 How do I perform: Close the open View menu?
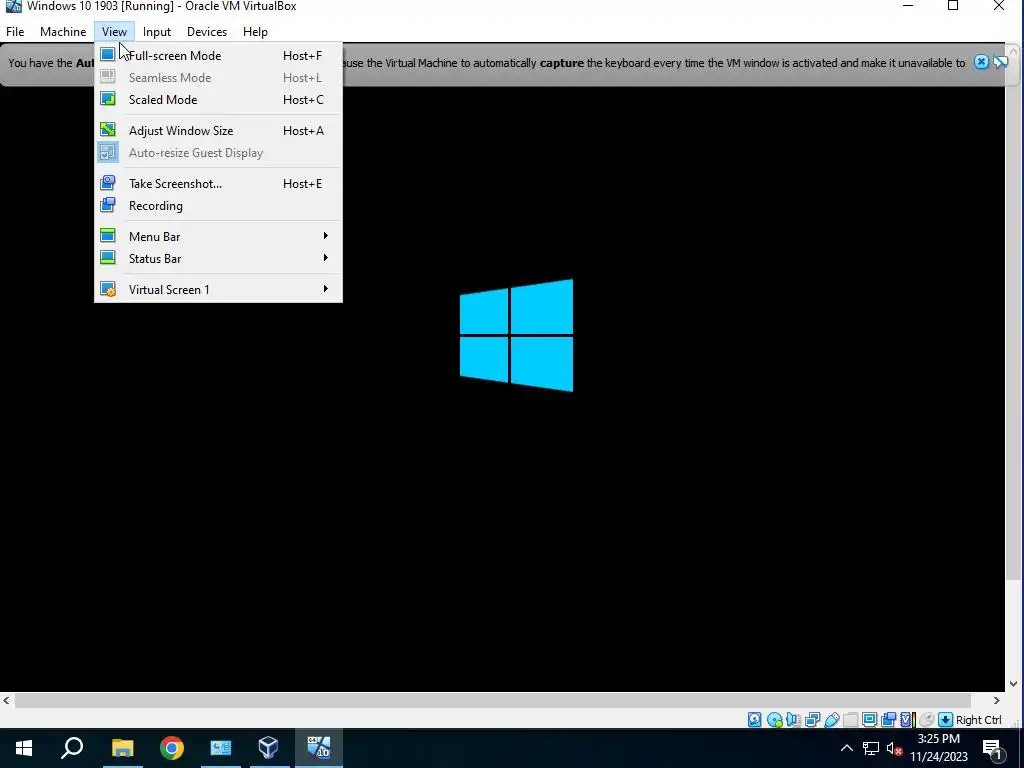[x=114, y=31]
